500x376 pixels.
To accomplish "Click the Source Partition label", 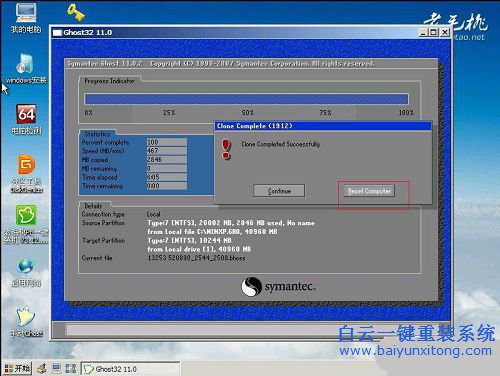I will tap(103, 223).
